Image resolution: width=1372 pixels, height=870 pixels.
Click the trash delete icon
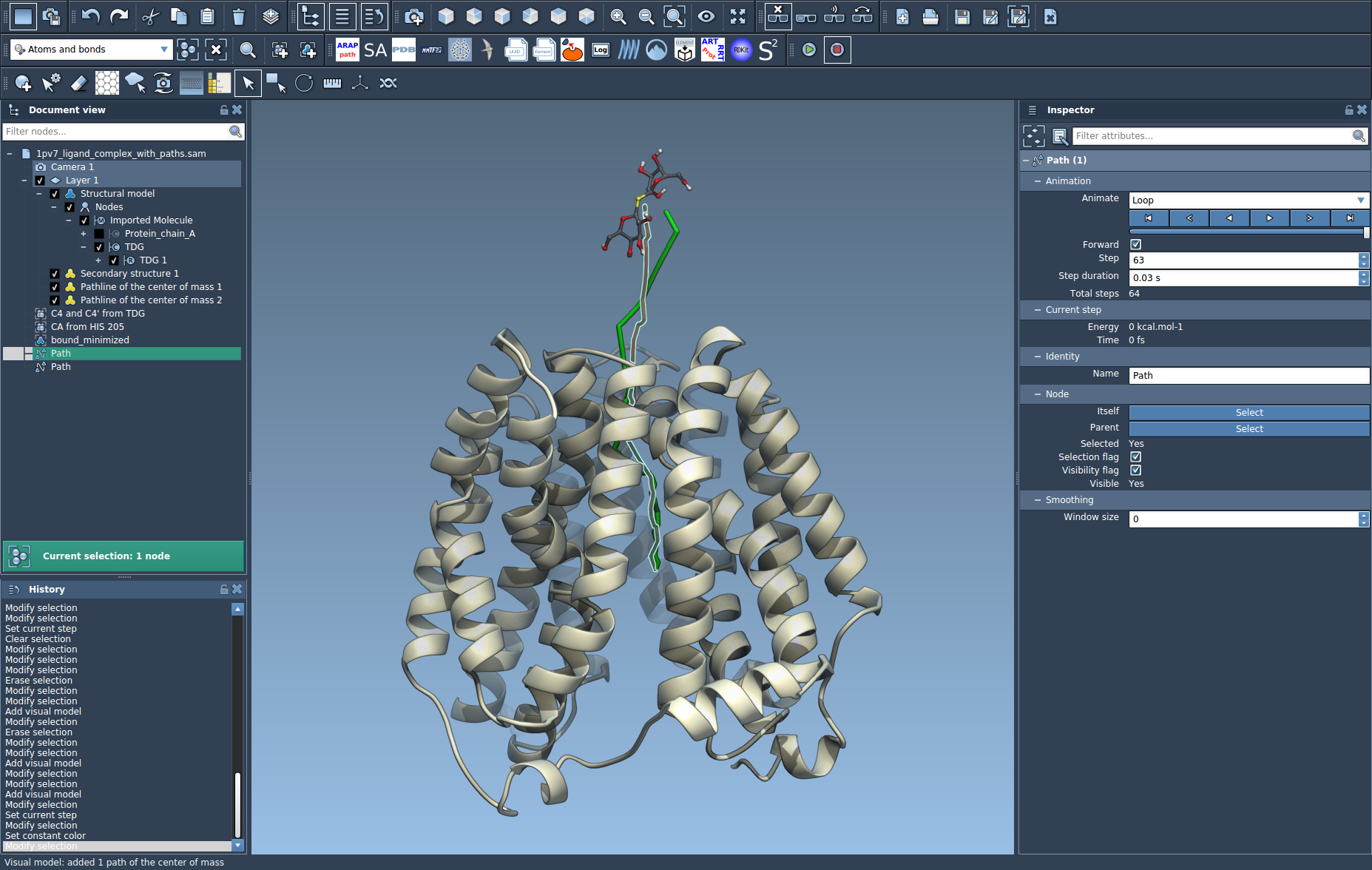[238, 16]
